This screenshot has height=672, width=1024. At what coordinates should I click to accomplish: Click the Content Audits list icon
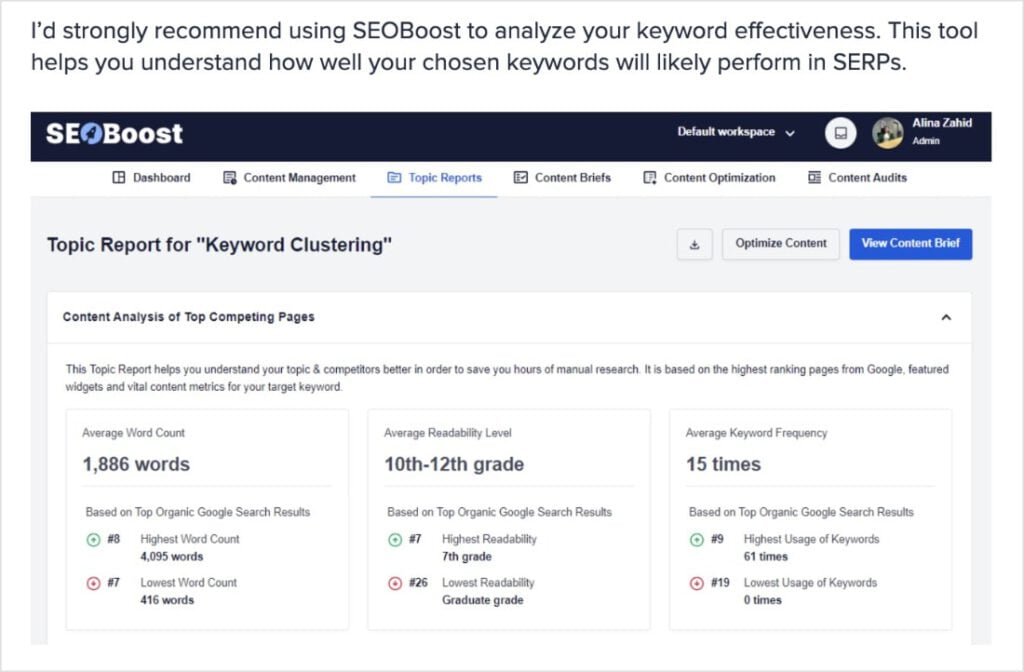[x=812, y=177]
